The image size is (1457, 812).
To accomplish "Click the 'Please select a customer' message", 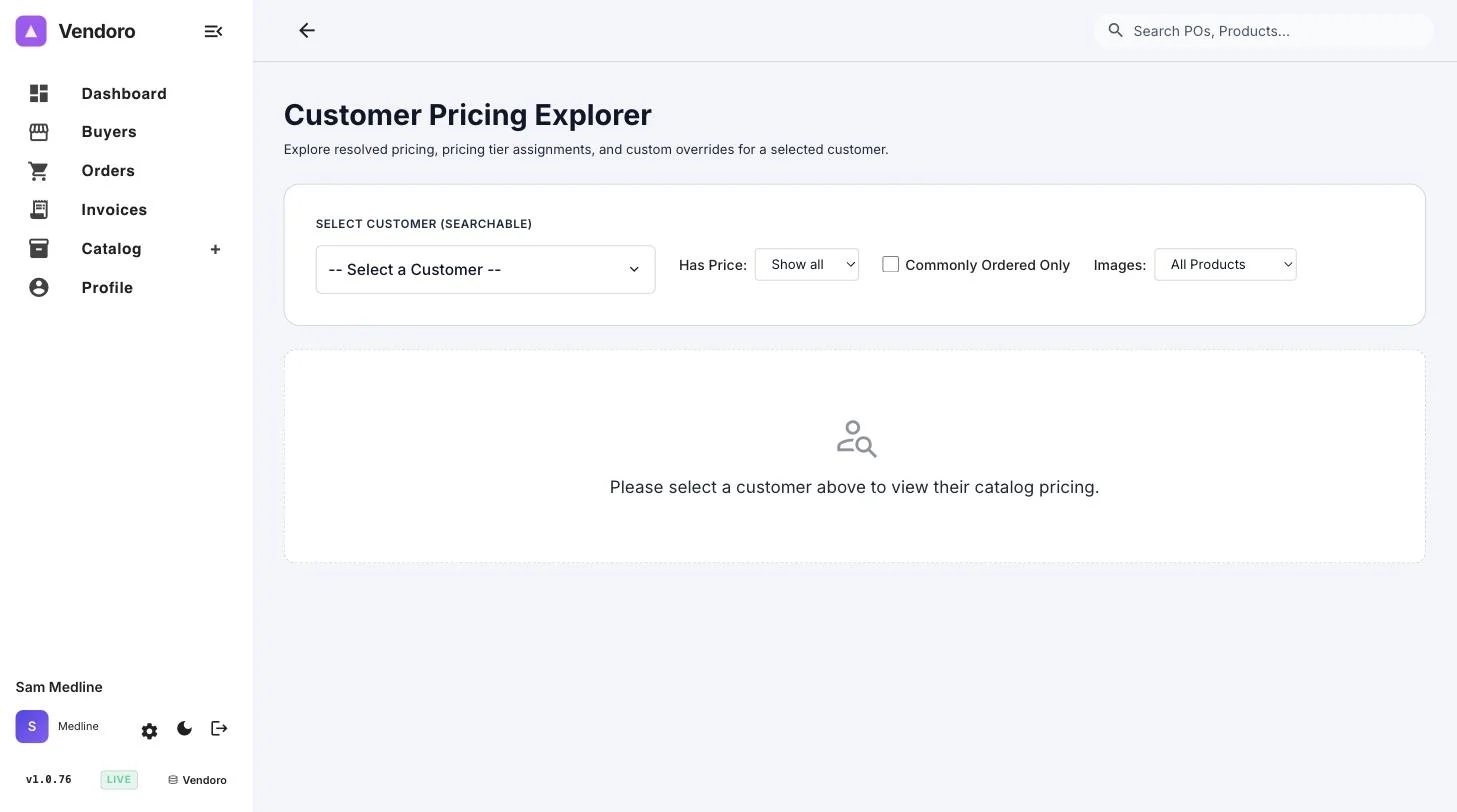I will [x=855, y=487].
